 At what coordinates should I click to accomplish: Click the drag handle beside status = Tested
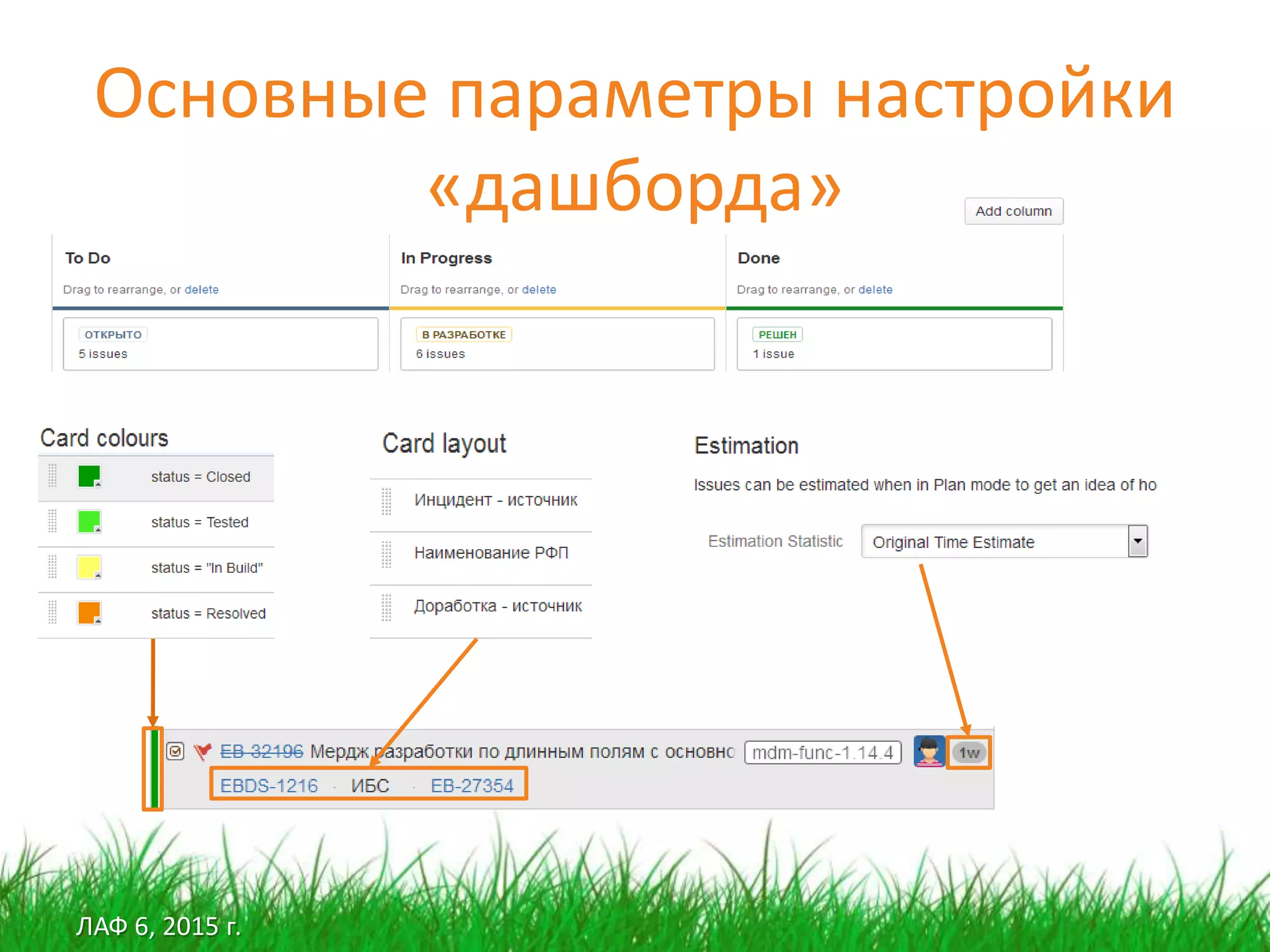tap(53, 521)
